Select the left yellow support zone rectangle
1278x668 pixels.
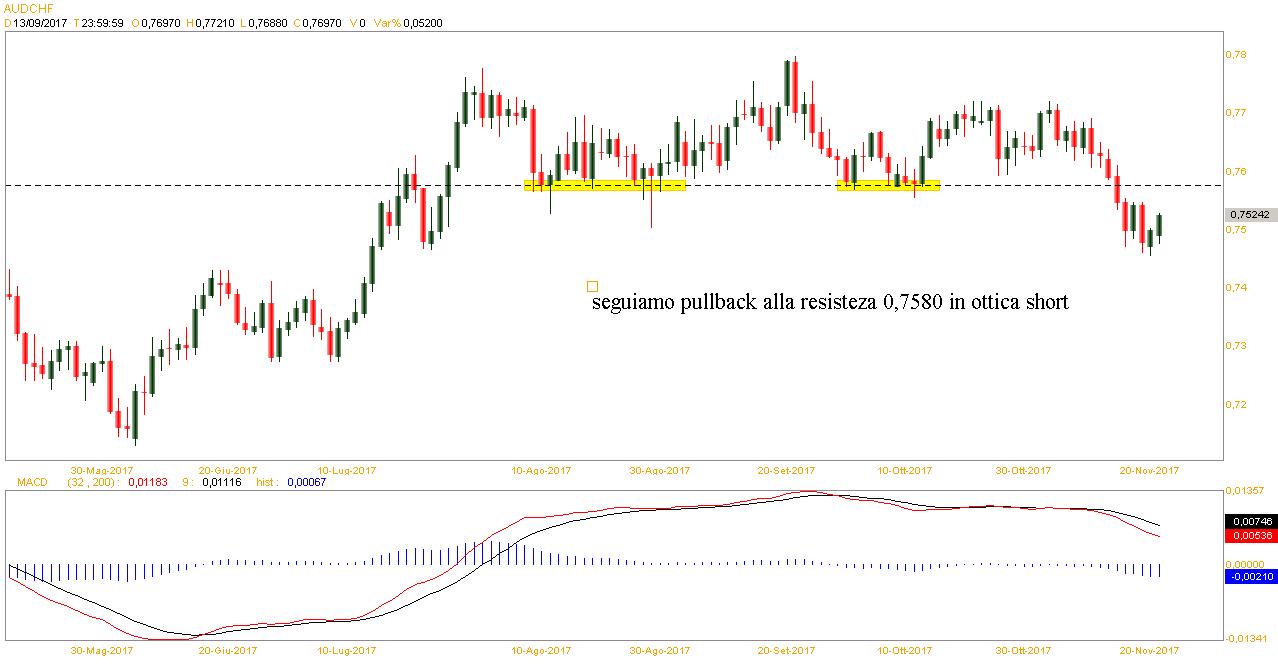pyautogui.click(x=605, y=185)
